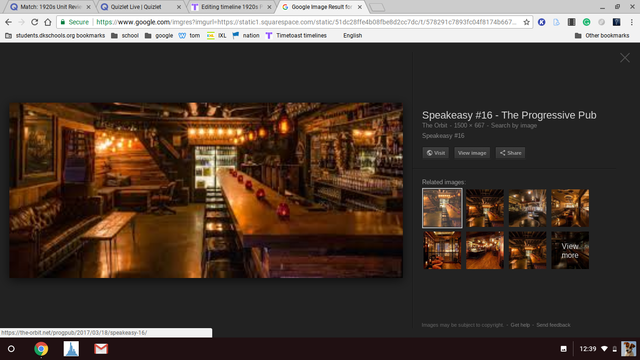Open the notification icon in the shelf

pos(564,349)
